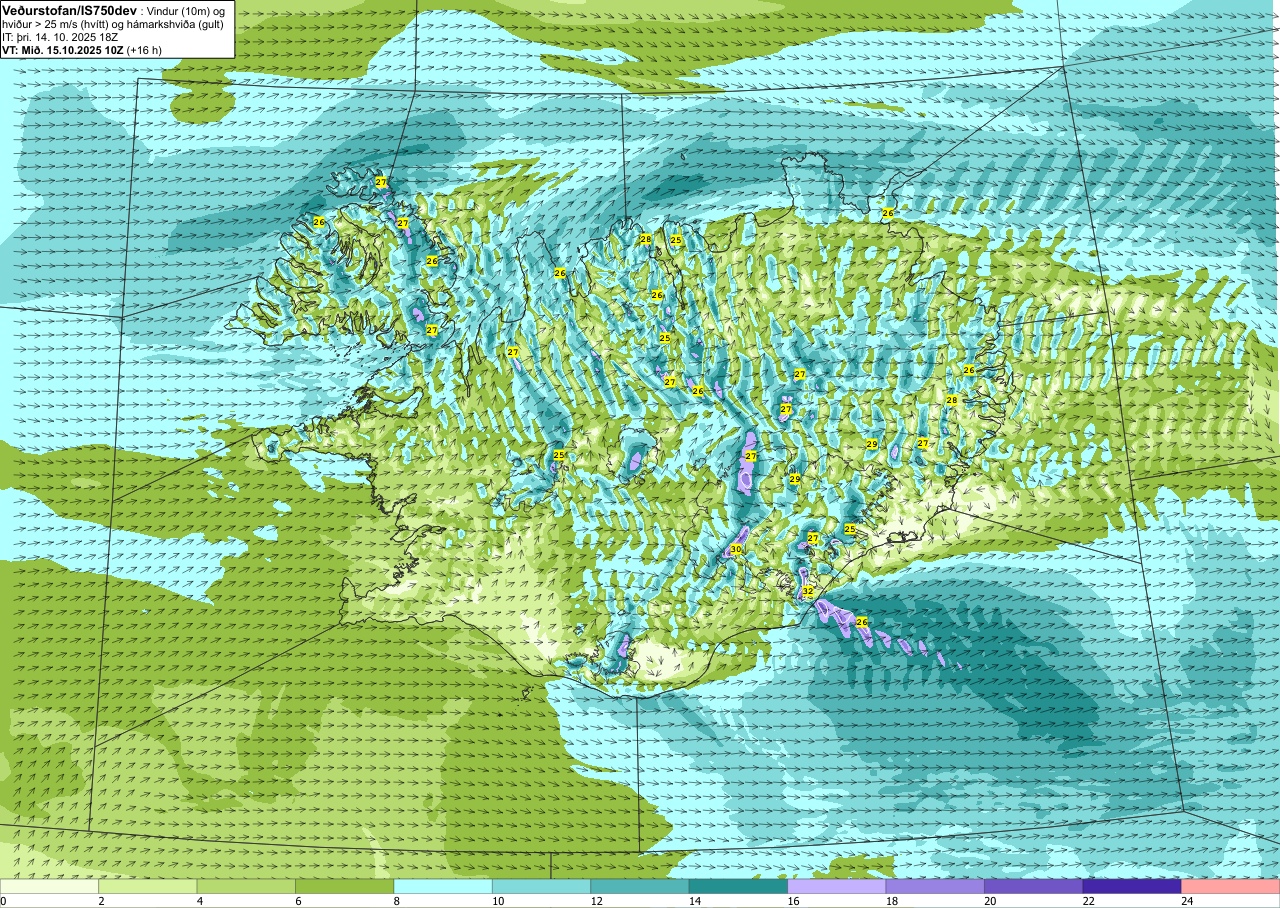Click the legend tick label '16'
The height and width of the screenshot is (908, 1280).
coord(793,901)
